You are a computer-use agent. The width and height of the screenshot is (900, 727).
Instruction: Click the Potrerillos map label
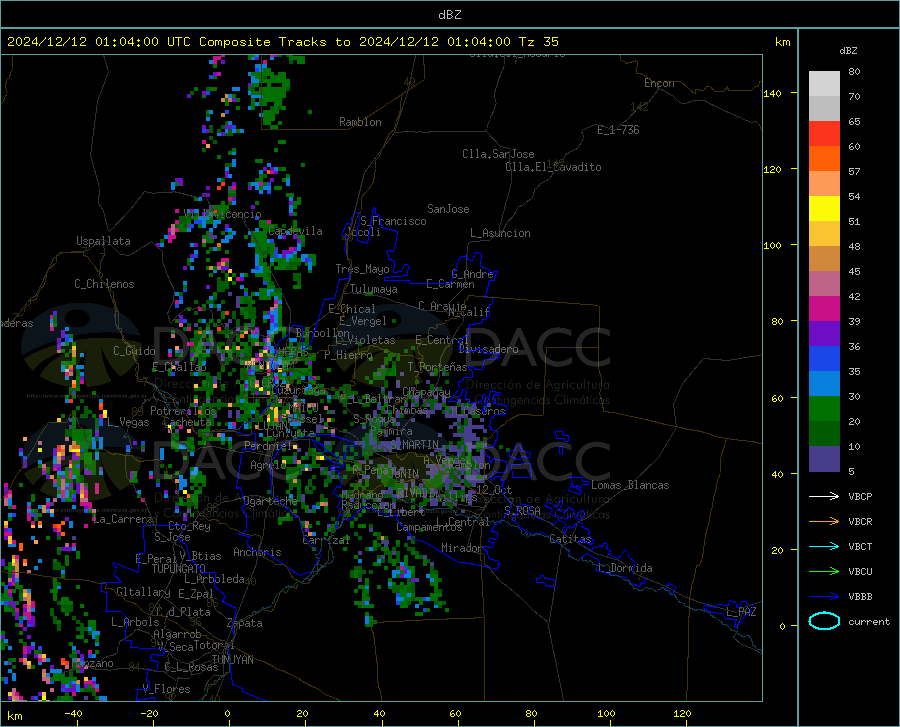(183, 411)
